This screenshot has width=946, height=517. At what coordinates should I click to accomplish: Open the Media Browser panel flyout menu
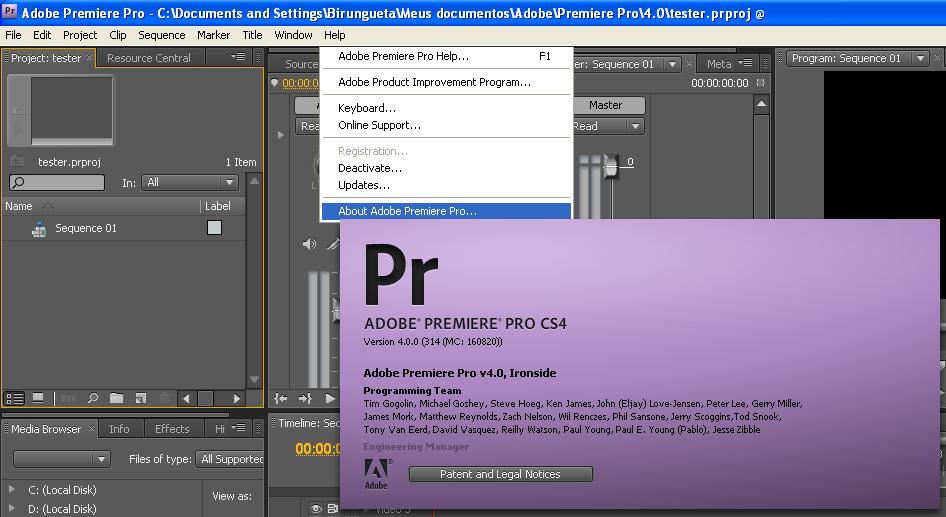[x=240, y=428]
